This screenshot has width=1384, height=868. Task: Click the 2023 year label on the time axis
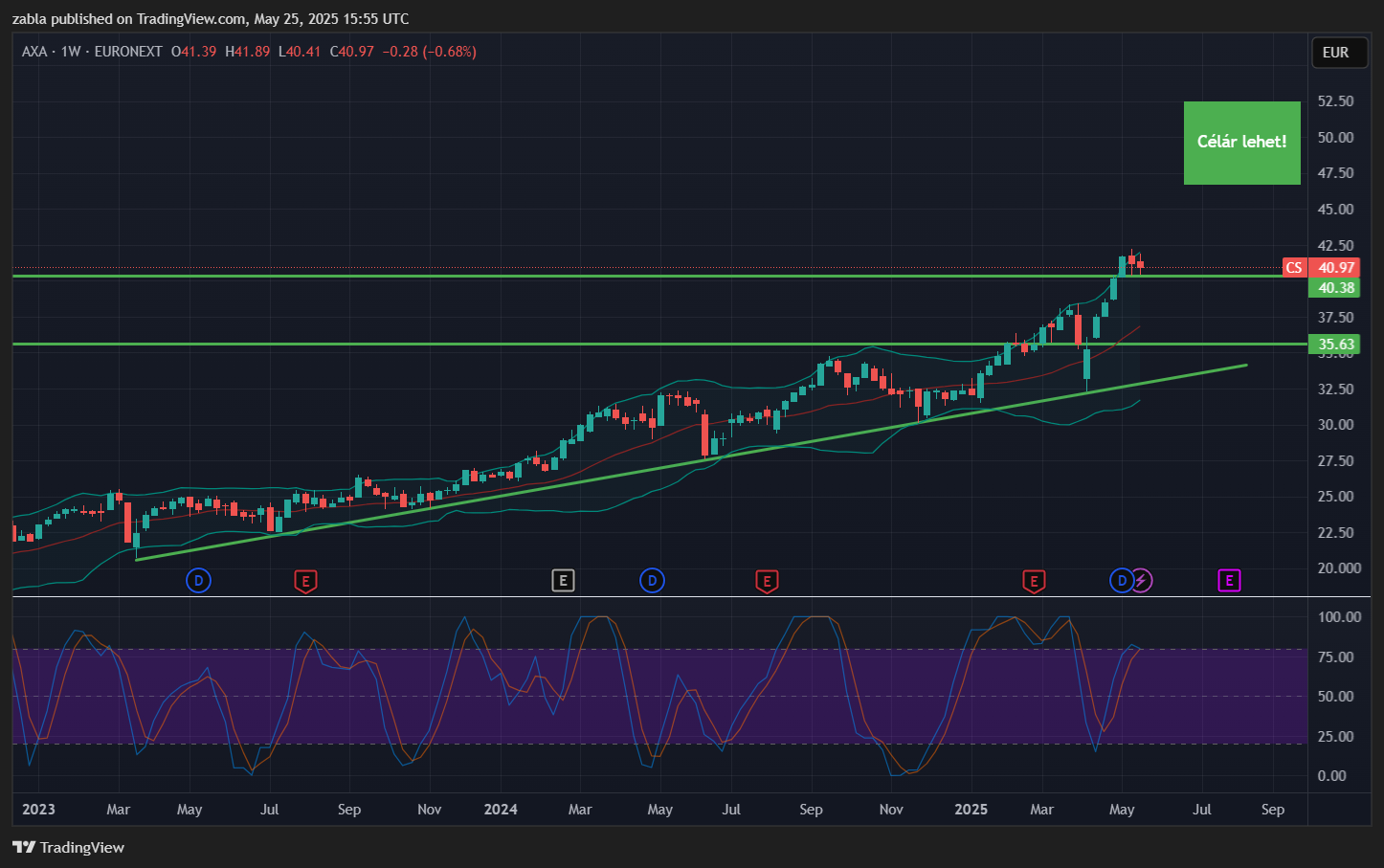[38, 810]
